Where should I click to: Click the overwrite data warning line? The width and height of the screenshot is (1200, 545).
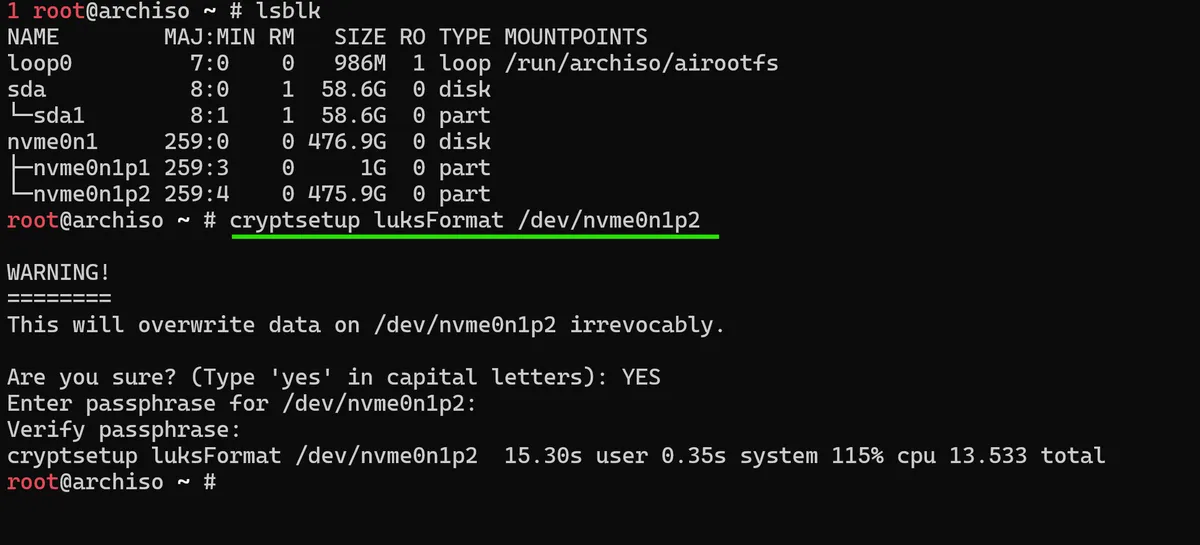click(366, 325)
